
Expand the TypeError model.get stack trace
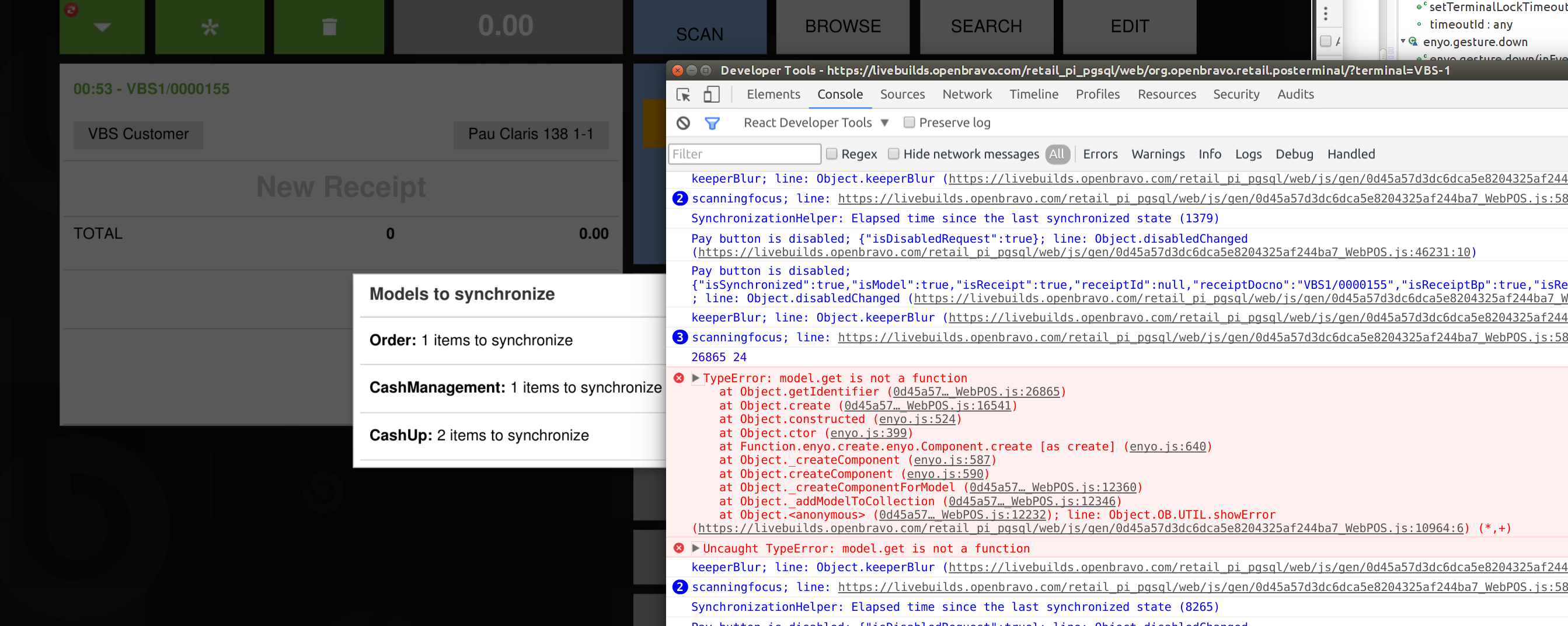[695, 378]
